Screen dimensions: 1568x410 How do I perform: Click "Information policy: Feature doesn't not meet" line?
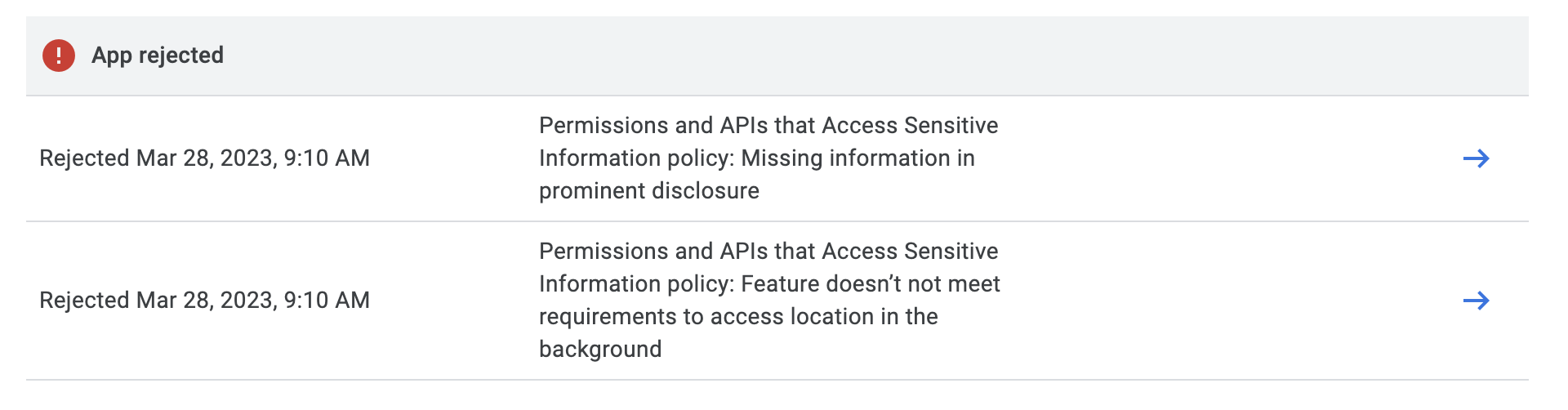[x=769, y=284]
